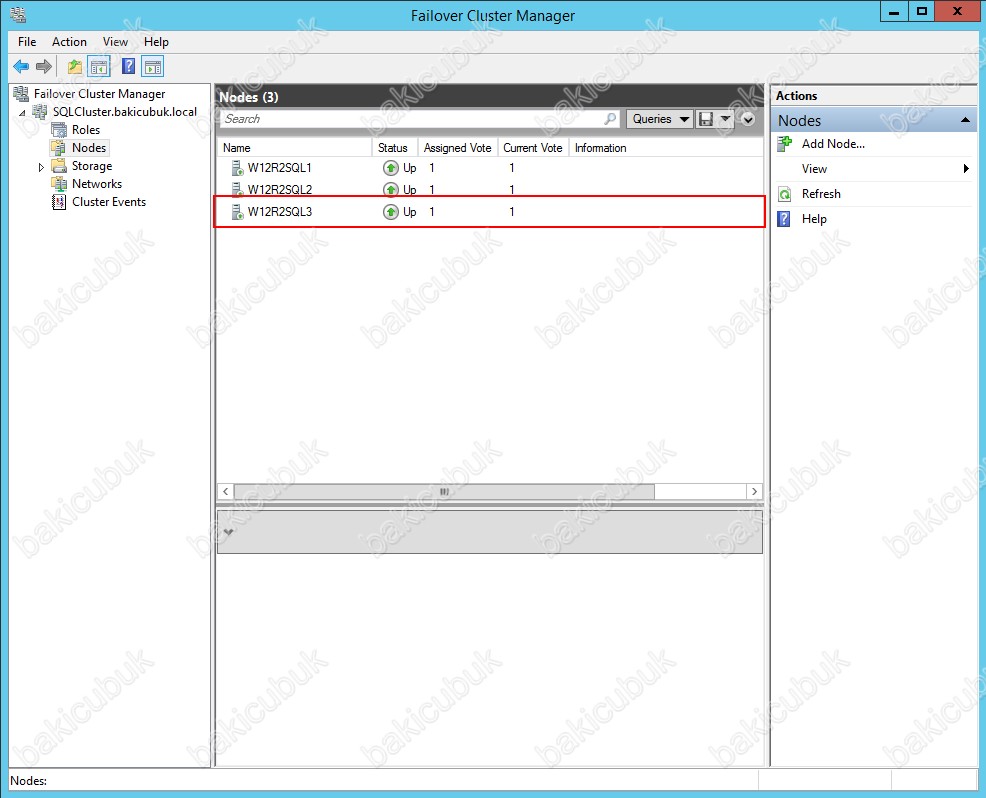
Task: Click the View action label in Actions pane
Action: 814,169
